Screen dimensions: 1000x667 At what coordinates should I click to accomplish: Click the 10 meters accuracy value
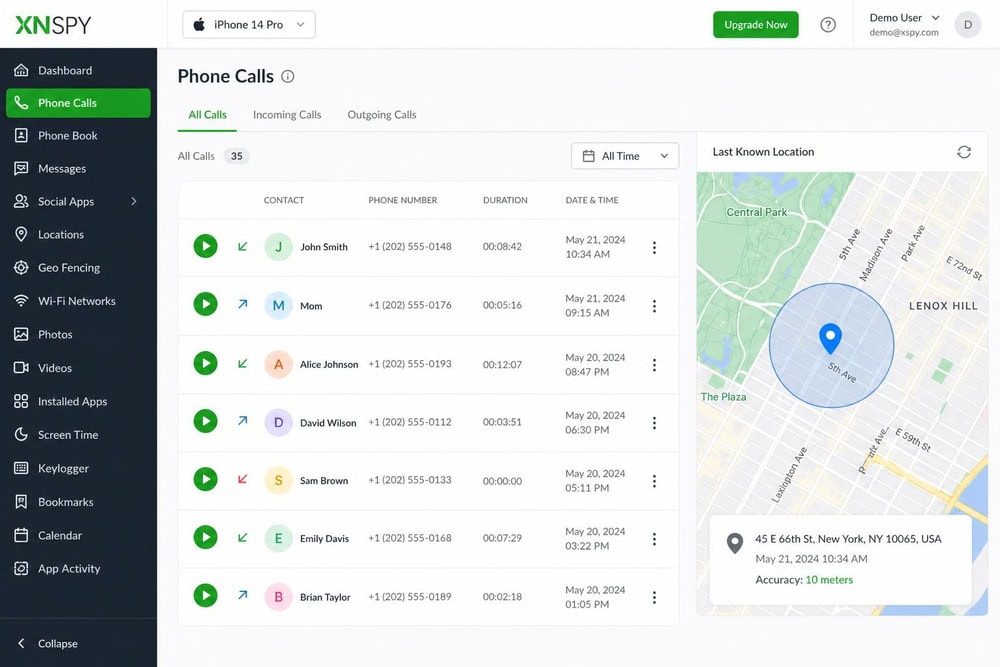[x=829, y=580]
